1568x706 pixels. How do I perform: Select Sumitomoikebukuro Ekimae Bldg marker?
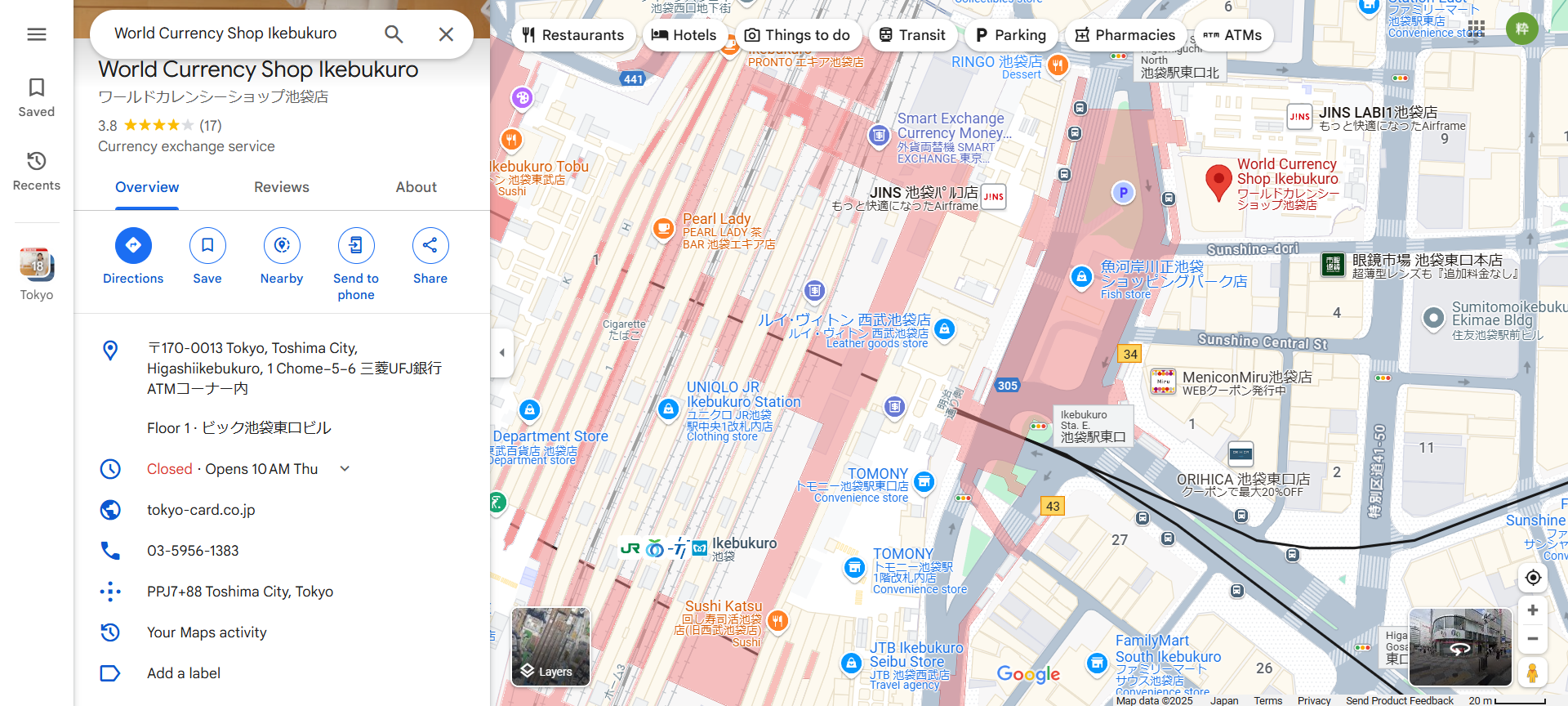[1433, 318]
